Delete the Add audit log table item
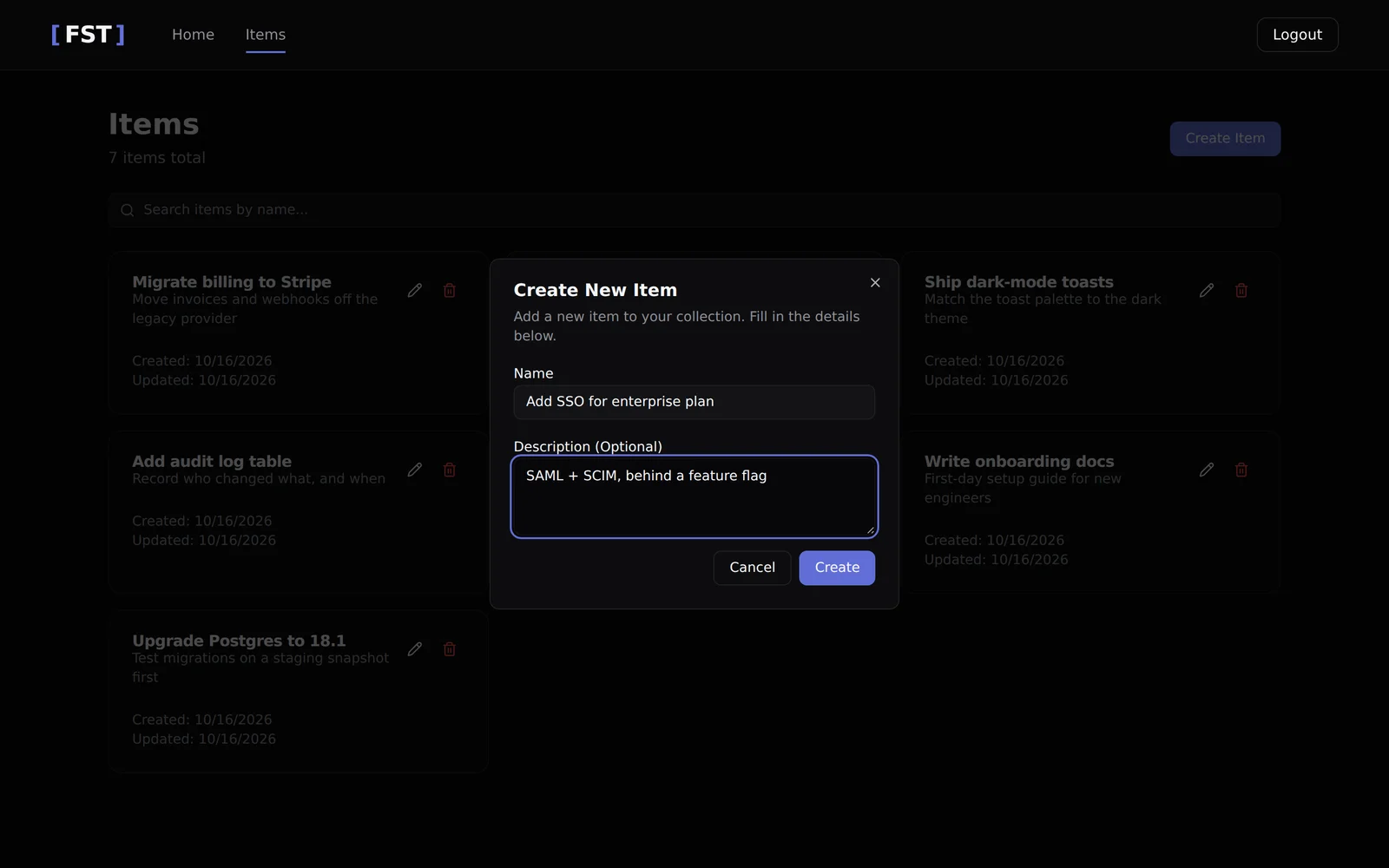This screenshot has width=1389, height=868. pyautogui.click(x=450, y=470)
